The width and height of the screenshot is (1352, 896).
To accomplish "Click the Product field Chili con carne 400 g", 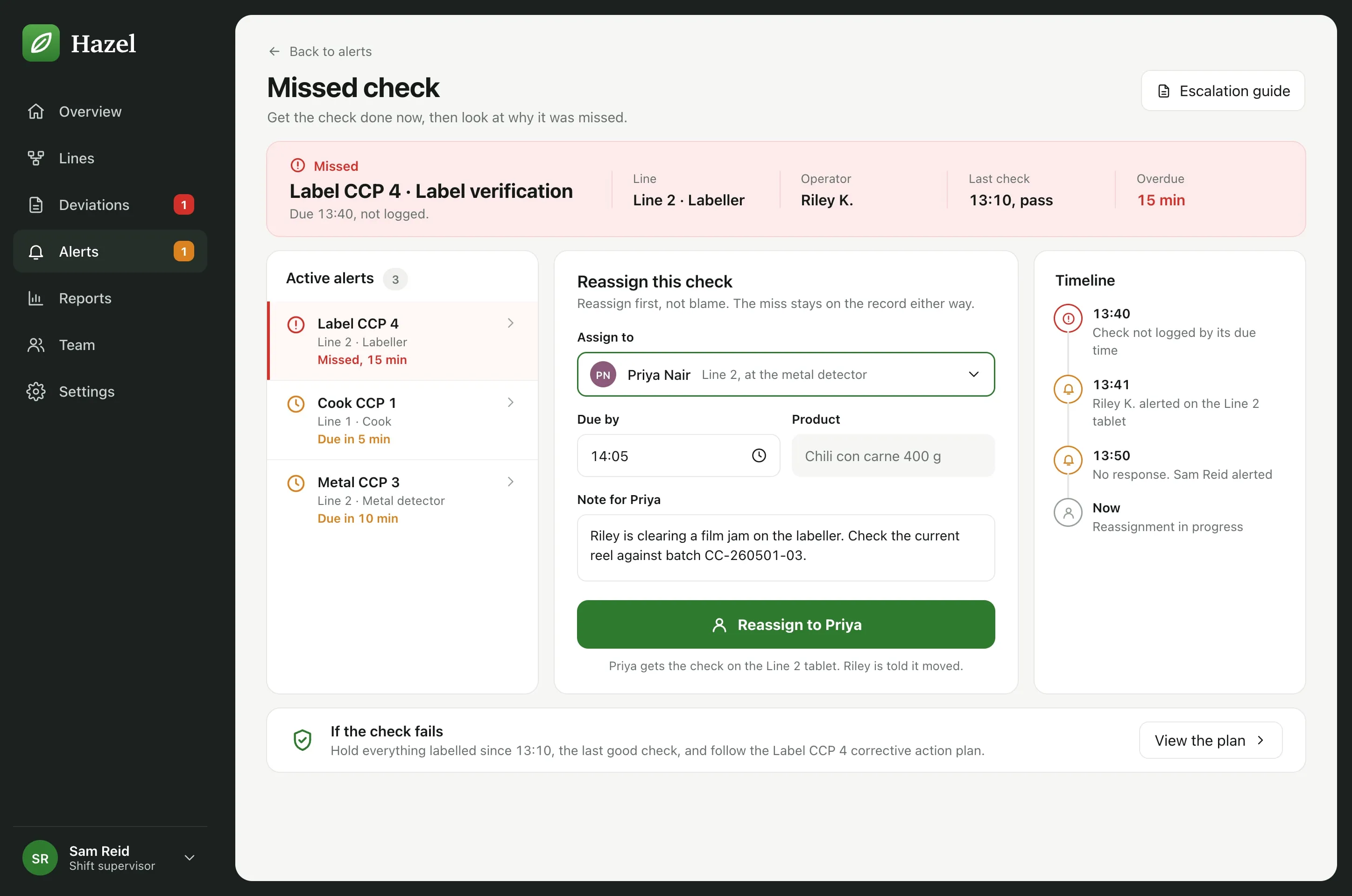I will (893, 455).
